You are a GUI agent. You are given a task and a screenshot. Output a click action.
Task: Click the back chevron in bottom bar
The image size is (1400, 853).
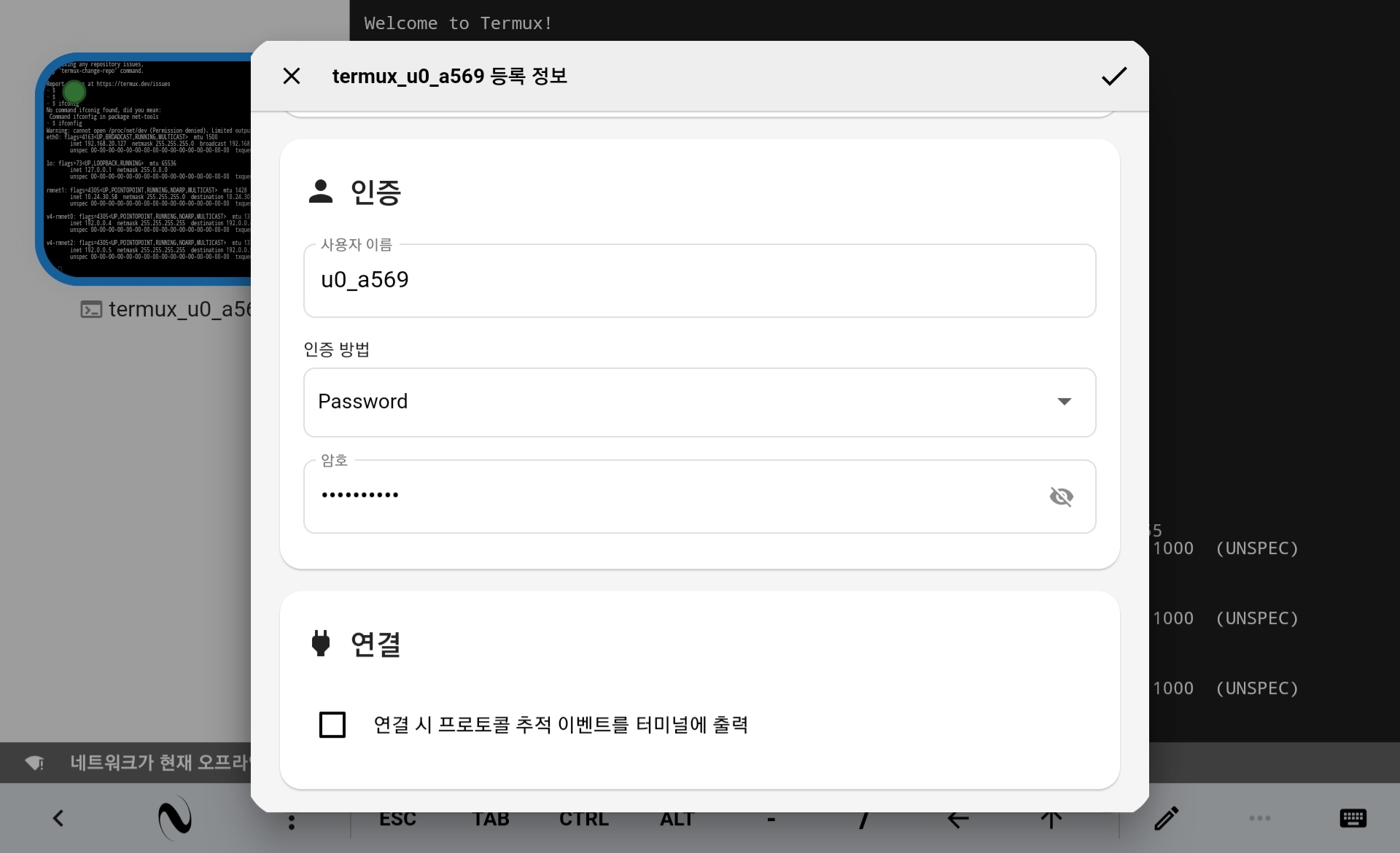pos(58,818)
